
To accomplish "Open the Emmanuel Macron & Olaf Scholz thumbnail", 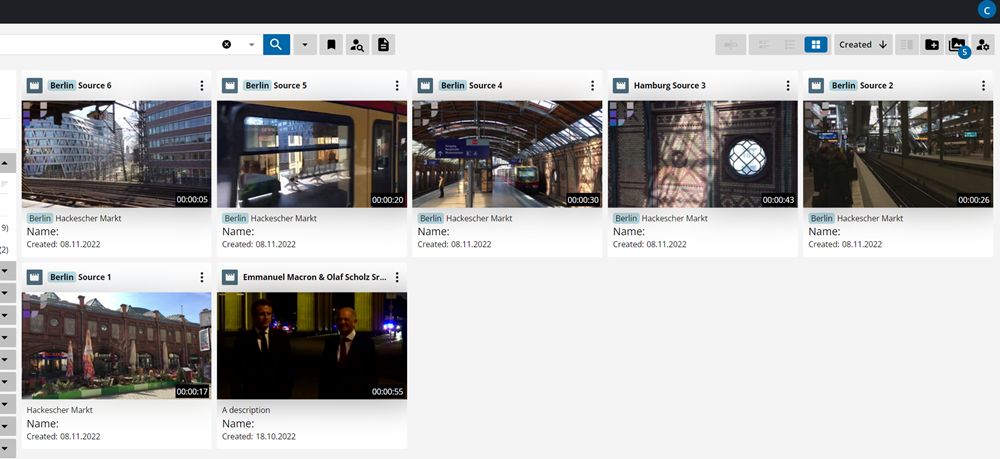I will click(x=312, y=346).
